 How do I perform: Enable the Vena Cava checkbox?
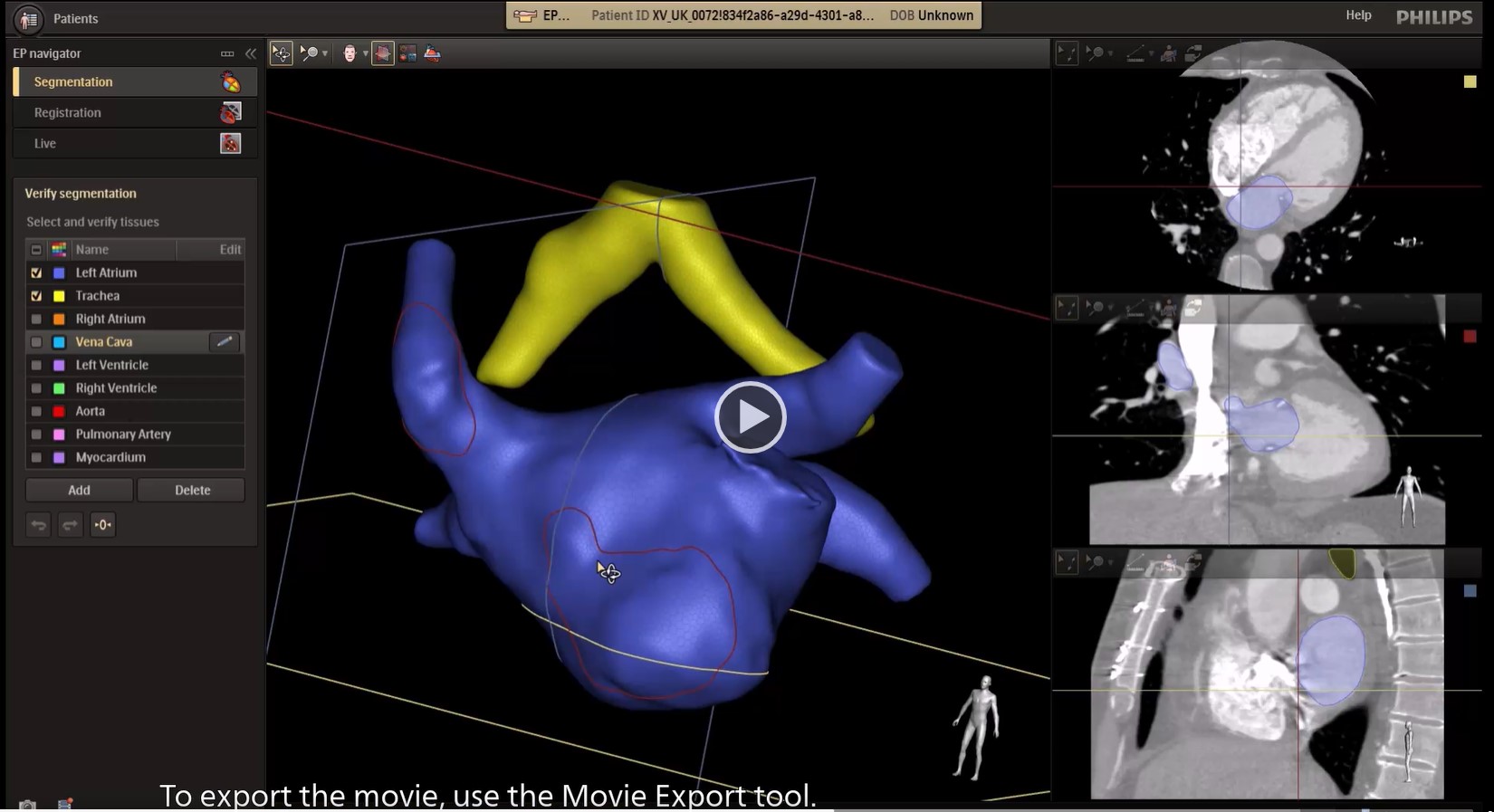click(x=36, y=342)
